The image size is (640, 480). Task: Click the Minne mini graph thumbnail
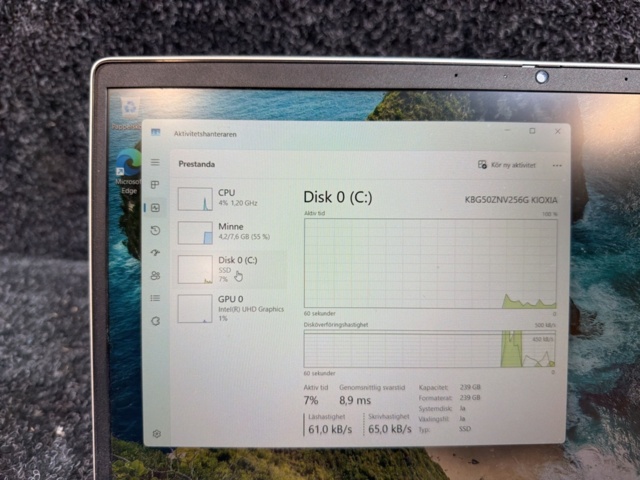pyautogui.click(x=195, y=233)
